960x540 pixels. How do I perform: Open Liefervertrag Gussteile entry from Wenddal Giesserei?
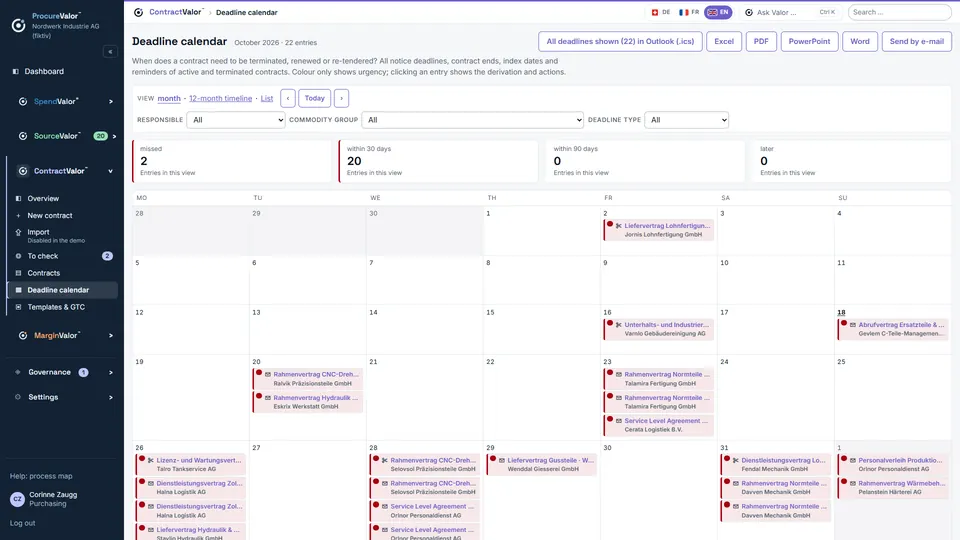coord(541,465)
